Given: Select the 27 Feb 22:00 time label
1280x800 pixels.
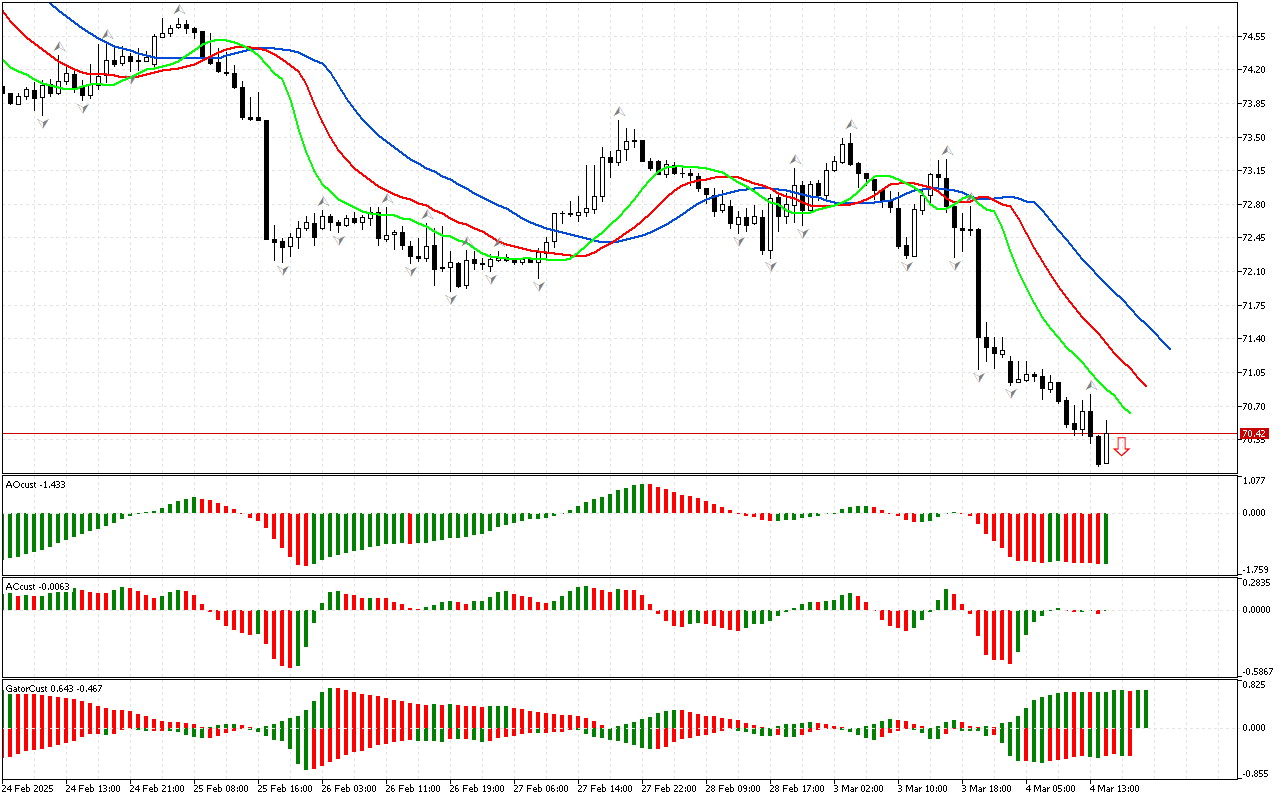Looking at the screenshot, I should pyautogui.click(x=669, y=788).
